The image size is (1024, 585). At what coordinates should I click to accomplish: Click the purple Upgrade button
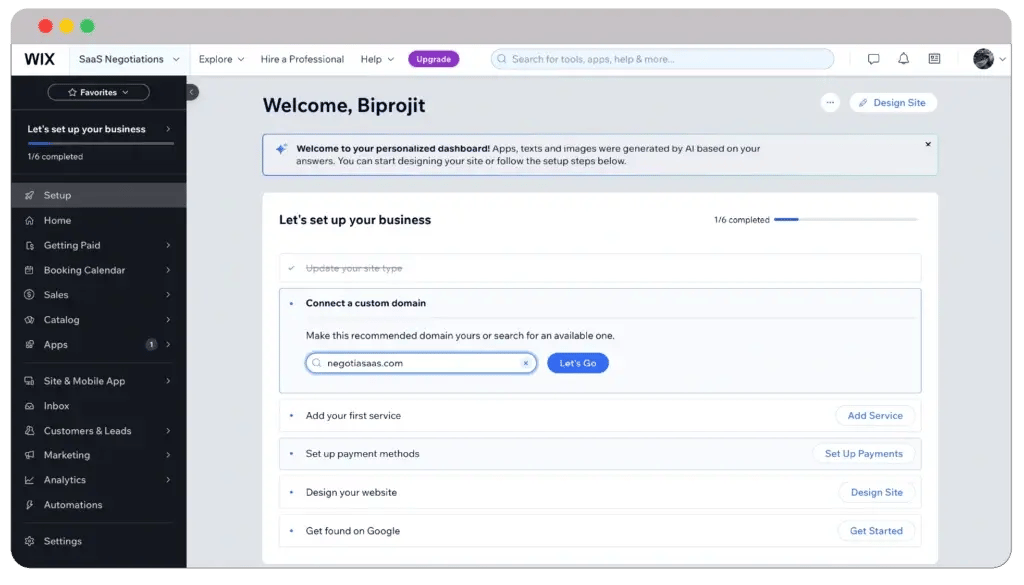click(433, 59)
